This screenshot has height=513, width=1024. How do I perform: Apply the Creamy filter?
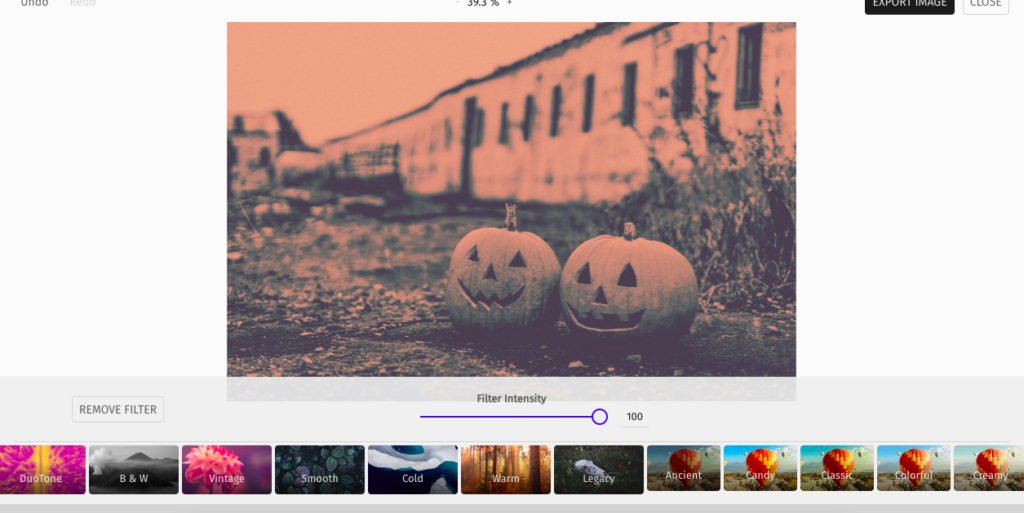[x=989, y=468]
